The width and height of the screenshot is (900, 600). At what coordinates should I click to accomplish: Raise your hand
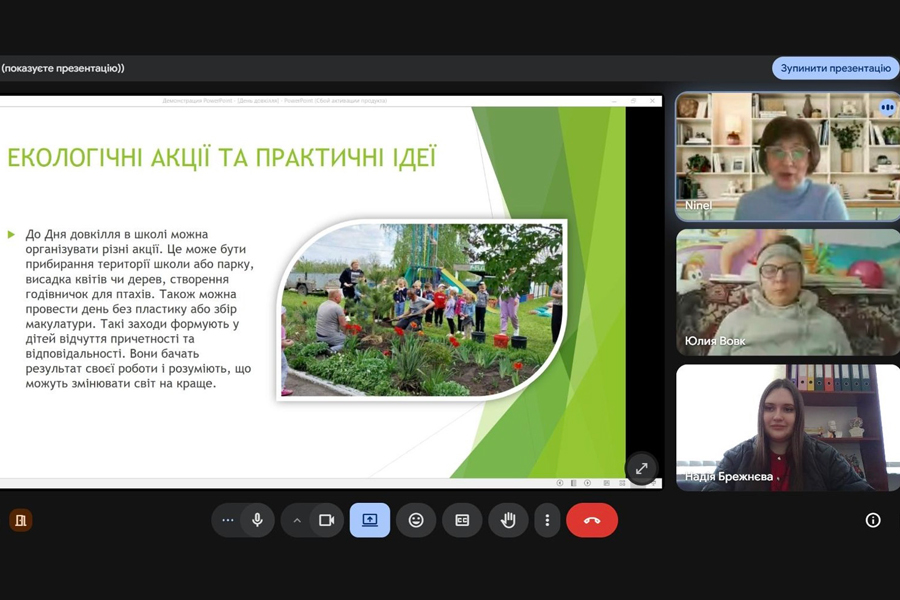[x=508, y=520]
